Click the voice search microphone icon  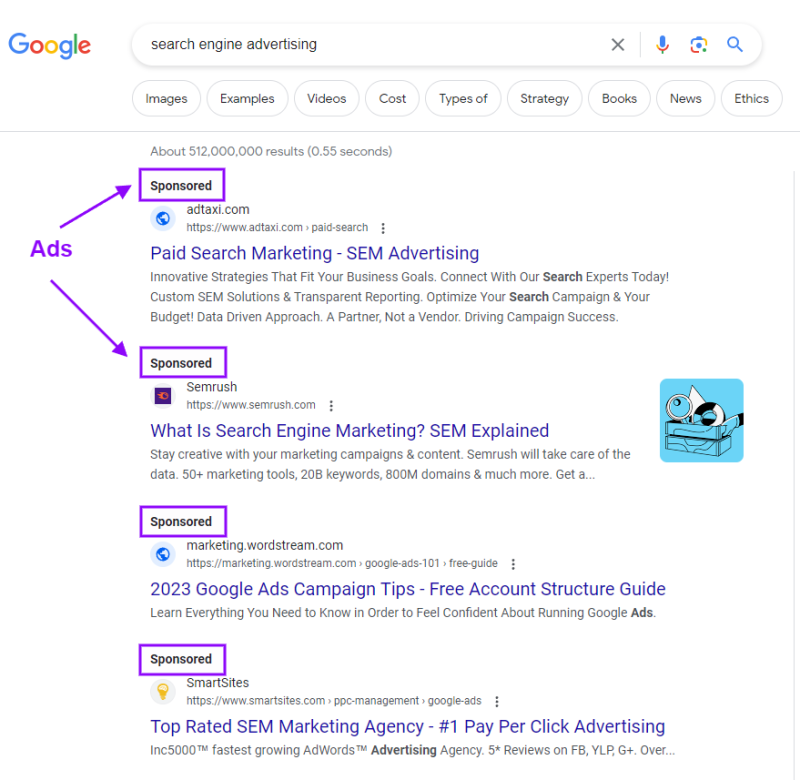662,44
